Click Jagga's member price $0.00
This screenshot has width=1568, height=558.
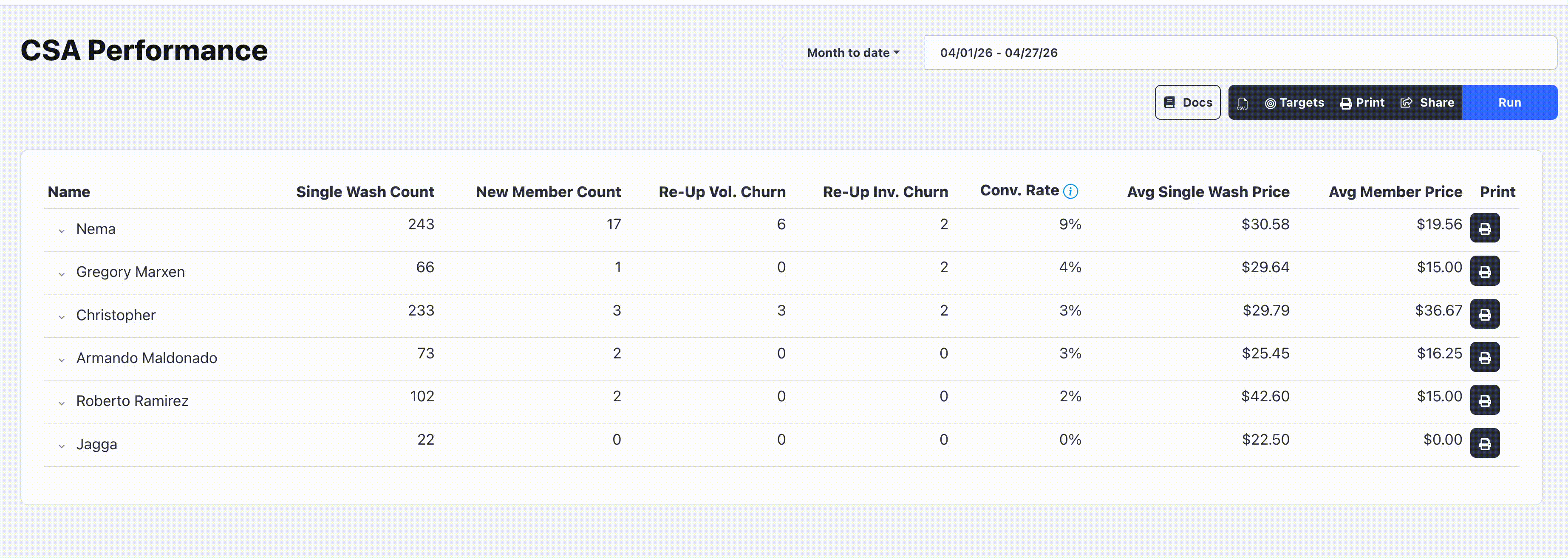[x=1443, y=440]
